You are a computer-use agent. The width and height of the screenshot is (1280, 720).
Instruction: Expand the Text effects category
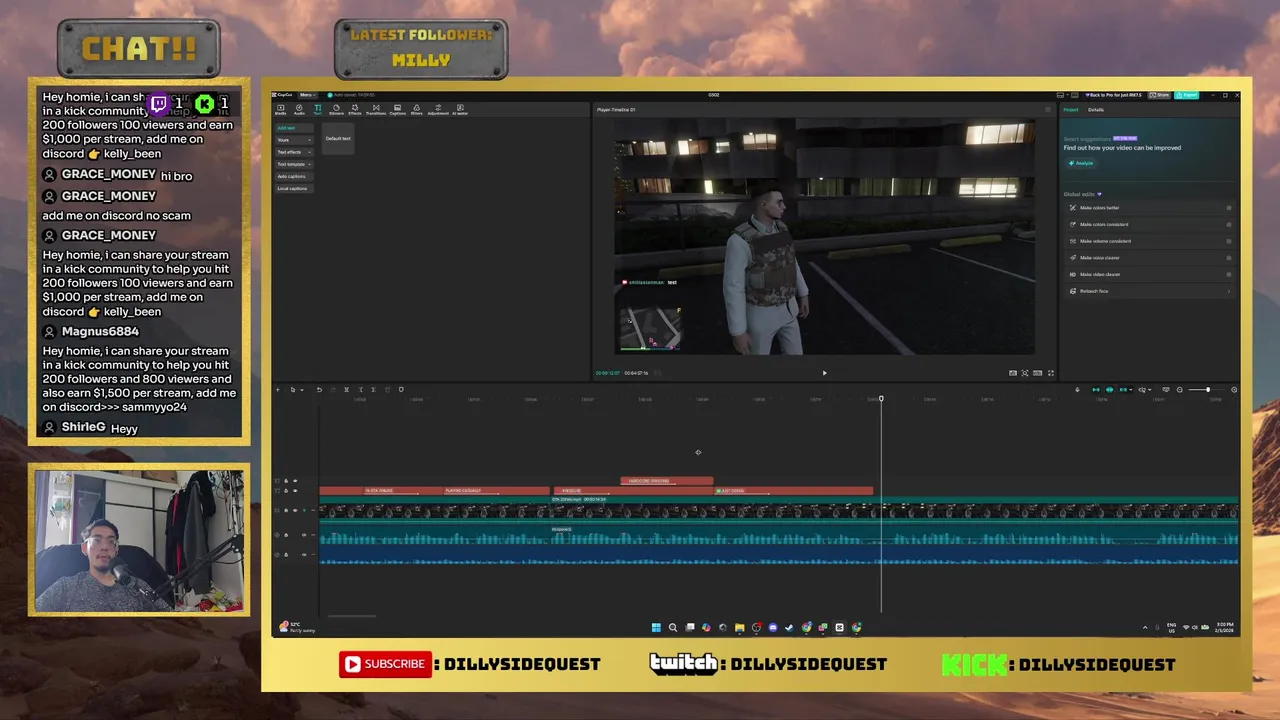[293, 152]
